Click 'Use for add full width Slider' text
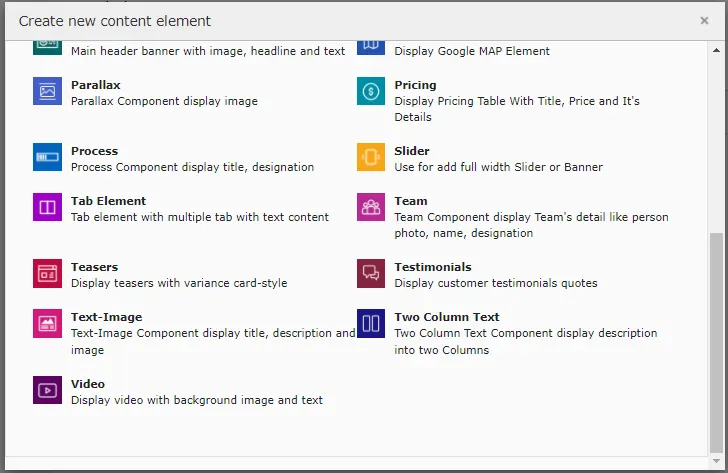728x473 pixels. 499,167
